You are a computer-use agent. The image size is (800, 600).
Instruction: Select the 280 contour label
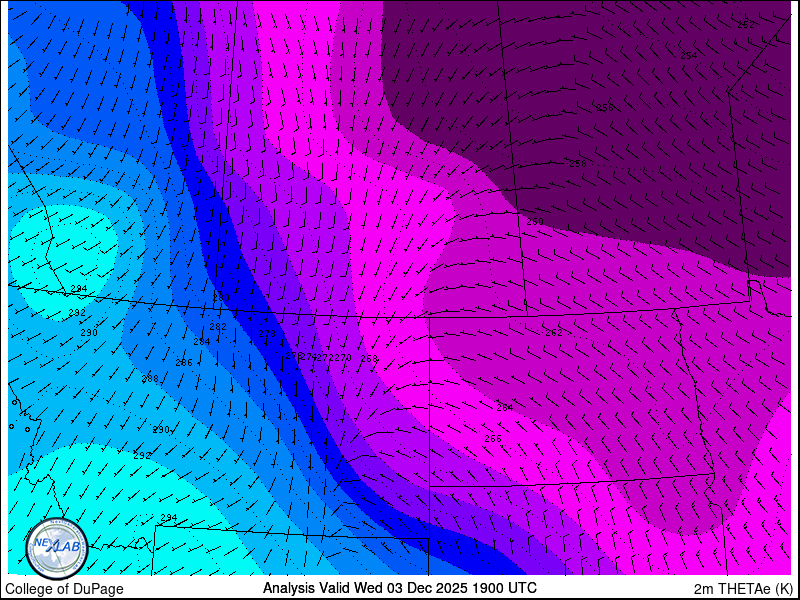coord(221,297)
